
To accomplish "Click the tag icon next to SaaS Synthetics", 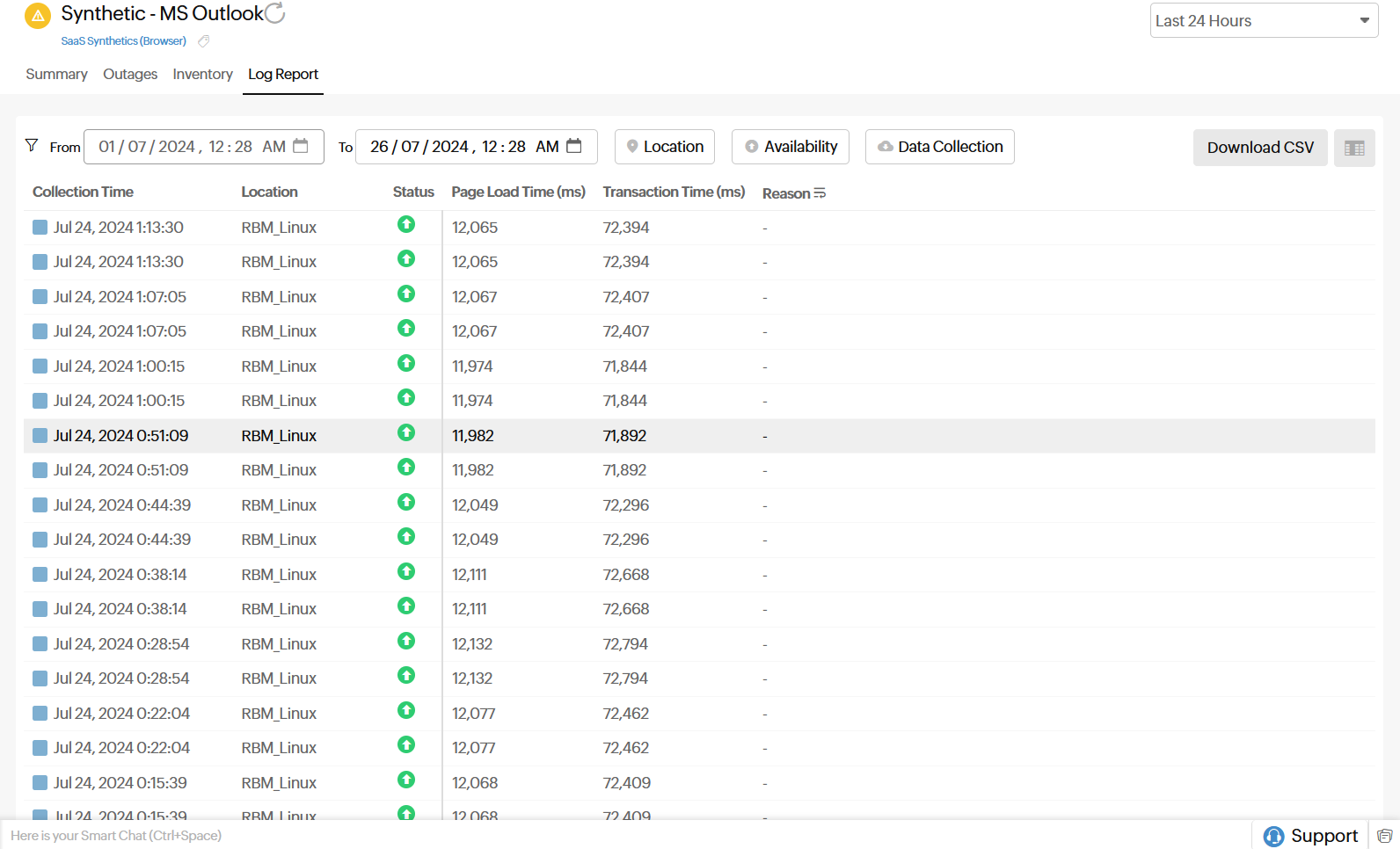I will 204,41.
